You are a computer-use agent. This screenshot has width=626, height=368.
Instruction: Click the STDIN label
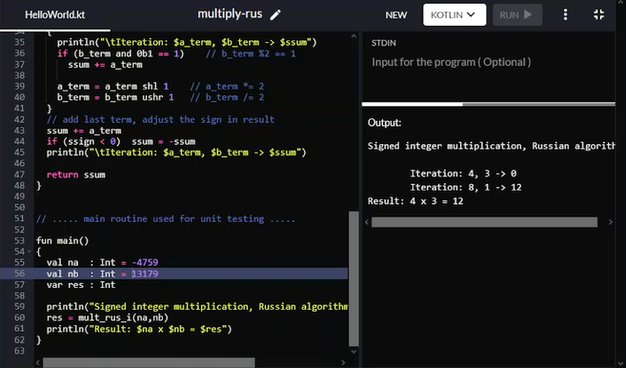click(x=384, y=43)
